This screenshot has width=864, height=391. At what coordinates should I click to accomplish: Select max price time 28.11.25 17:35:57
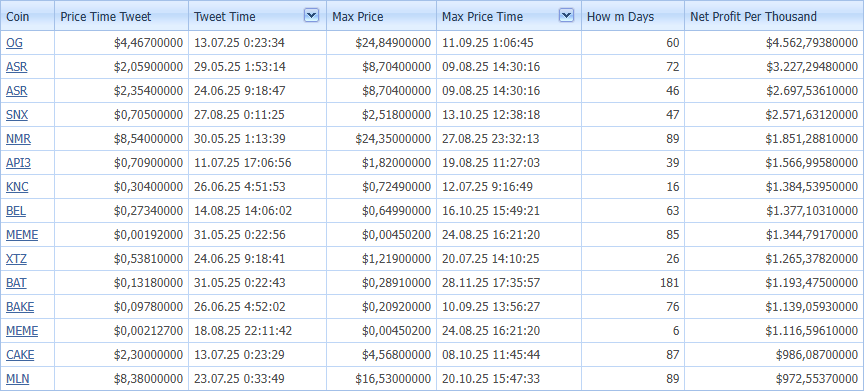pyautogui.click(x=509, y=283)
